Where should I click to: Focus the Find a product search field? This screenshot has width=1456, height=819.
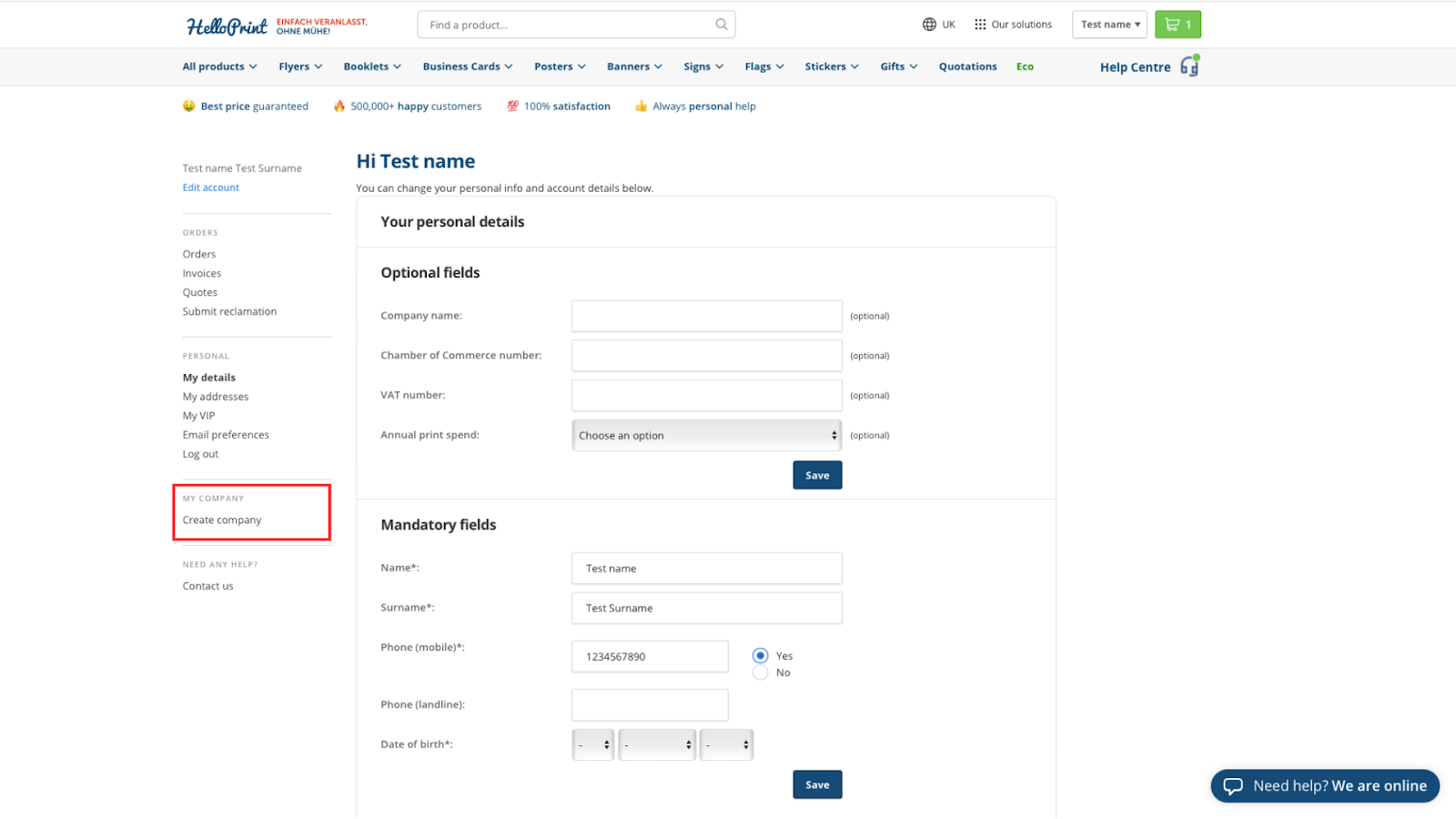click(x=576, y=25)
